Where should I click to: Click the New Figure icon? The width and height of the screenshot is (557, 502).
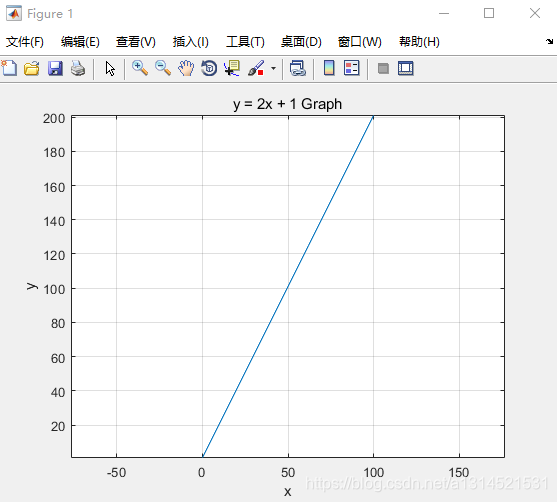click(x=9, y=68)
